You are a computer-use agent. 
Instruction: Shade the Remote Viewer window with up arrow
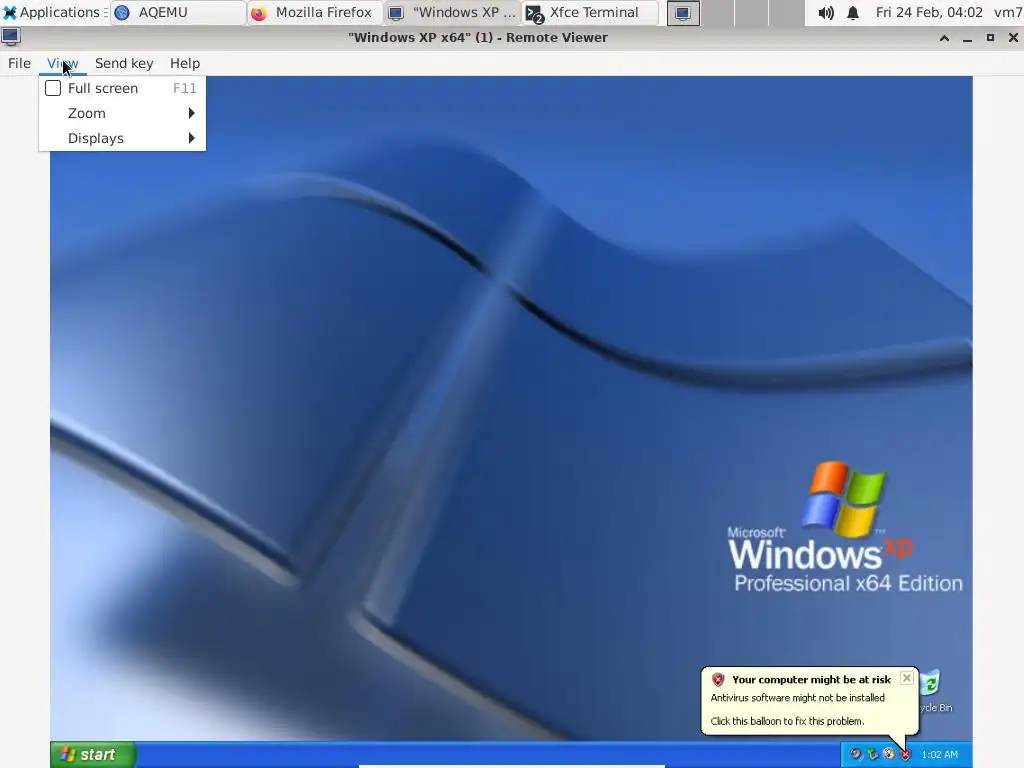(944, 38)
